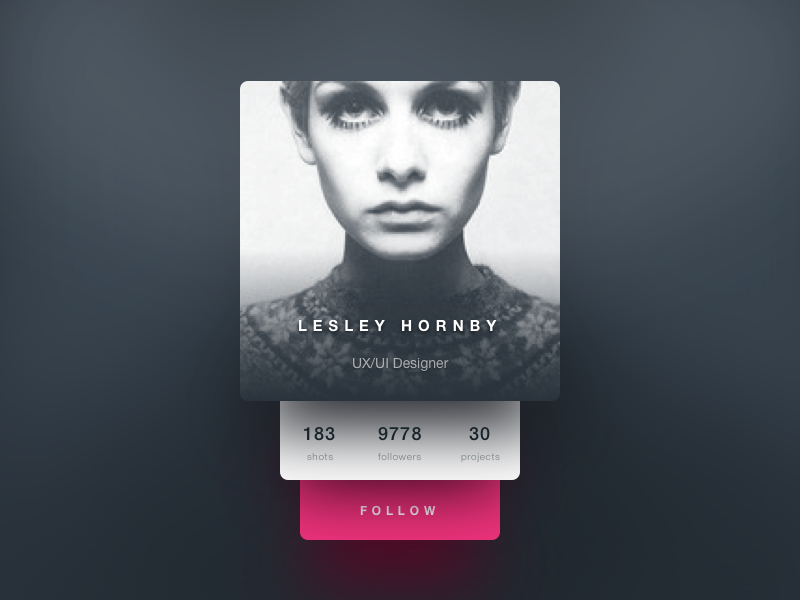Click the shots label under 183
This screenshot has height=600, width=800.
pos(320,457)
